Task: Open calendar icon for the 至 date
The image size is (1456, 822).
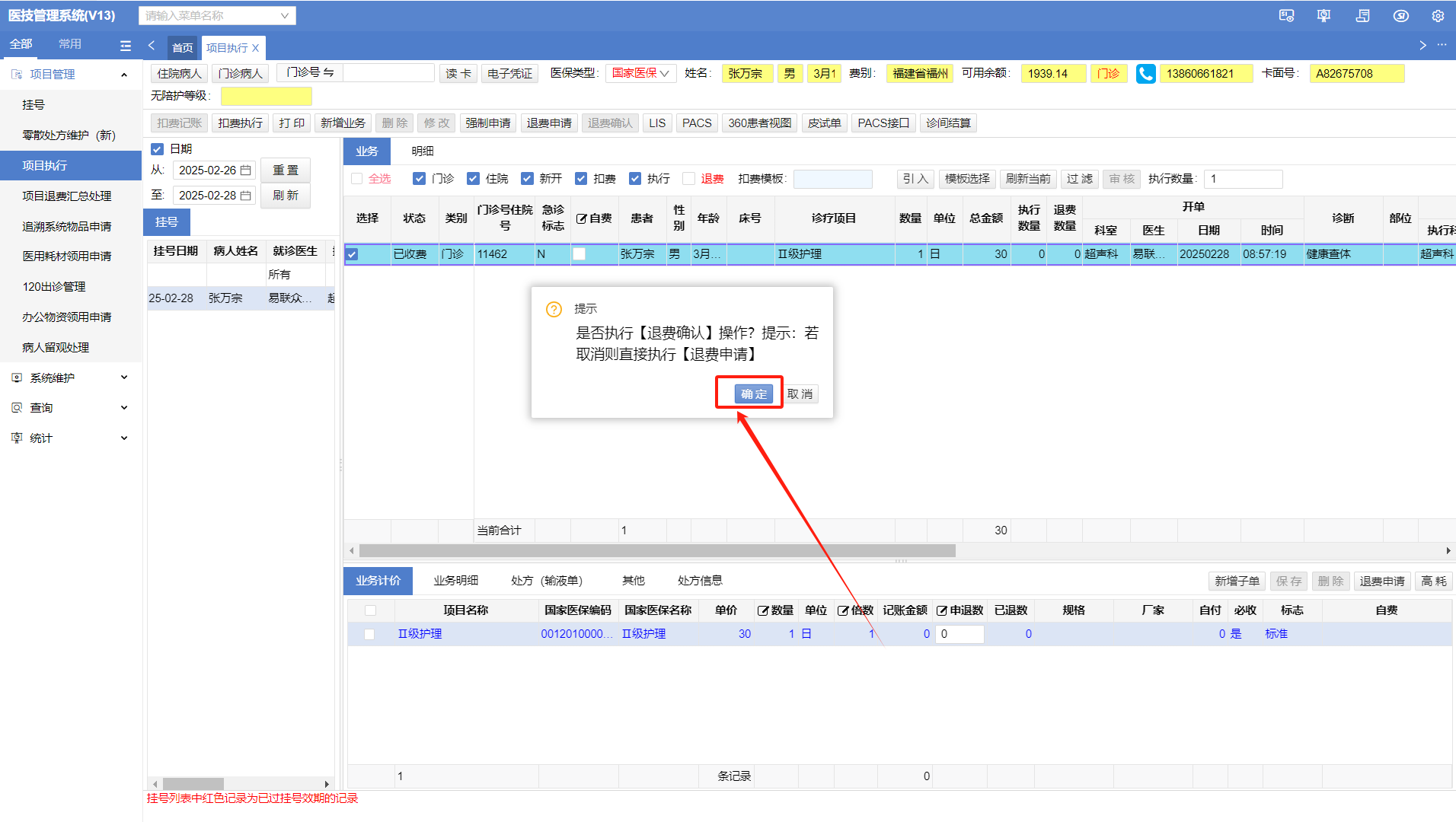Action: click(x=246, y=196)
